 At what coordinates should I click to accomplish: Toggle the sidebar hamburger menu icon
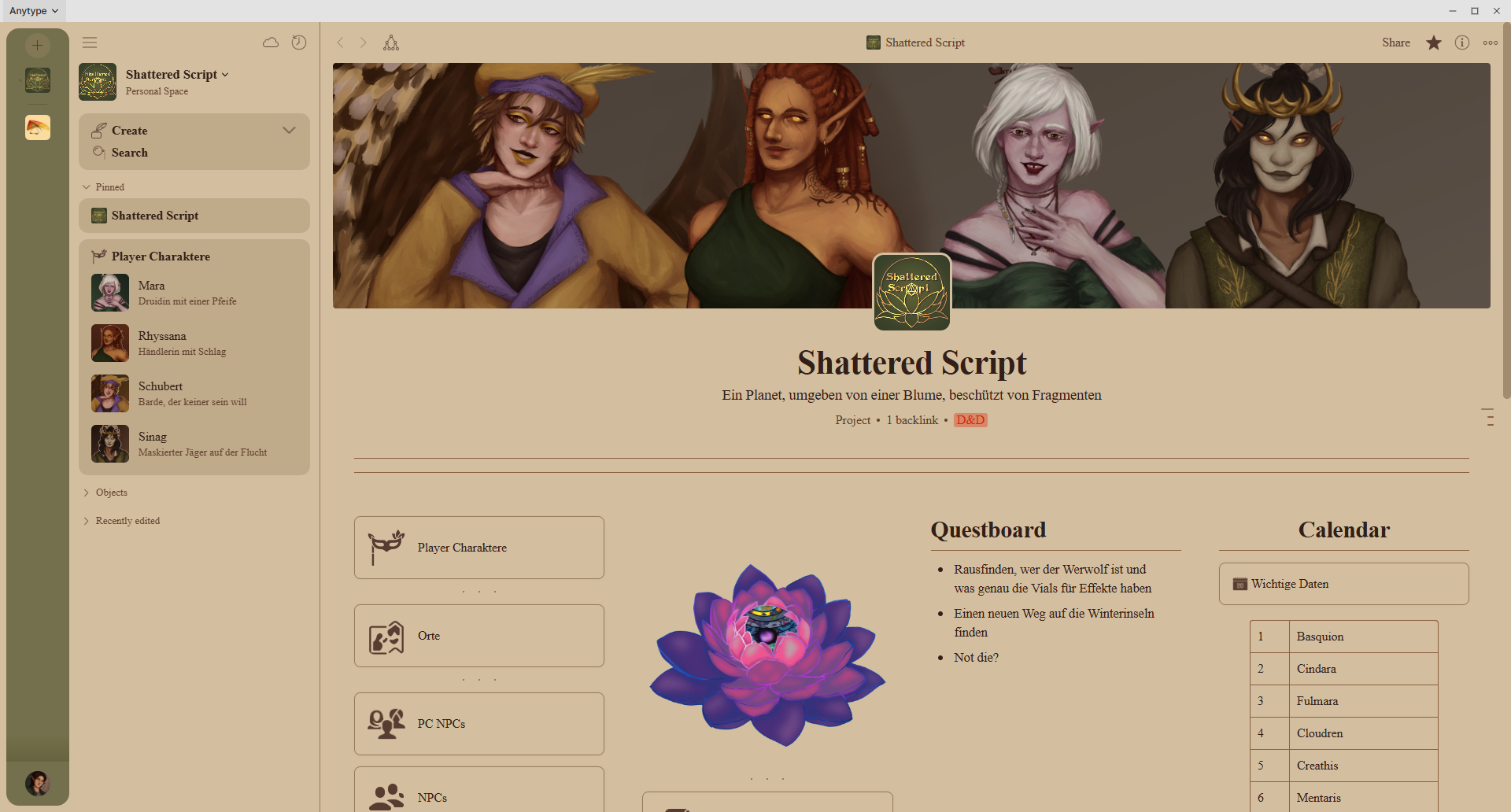coord(90,42)
